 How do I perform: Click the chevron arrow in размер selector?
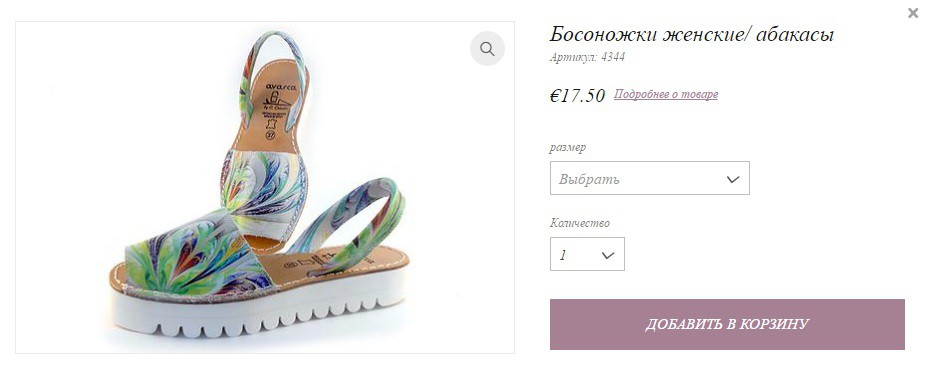click(x=732, y=179)
